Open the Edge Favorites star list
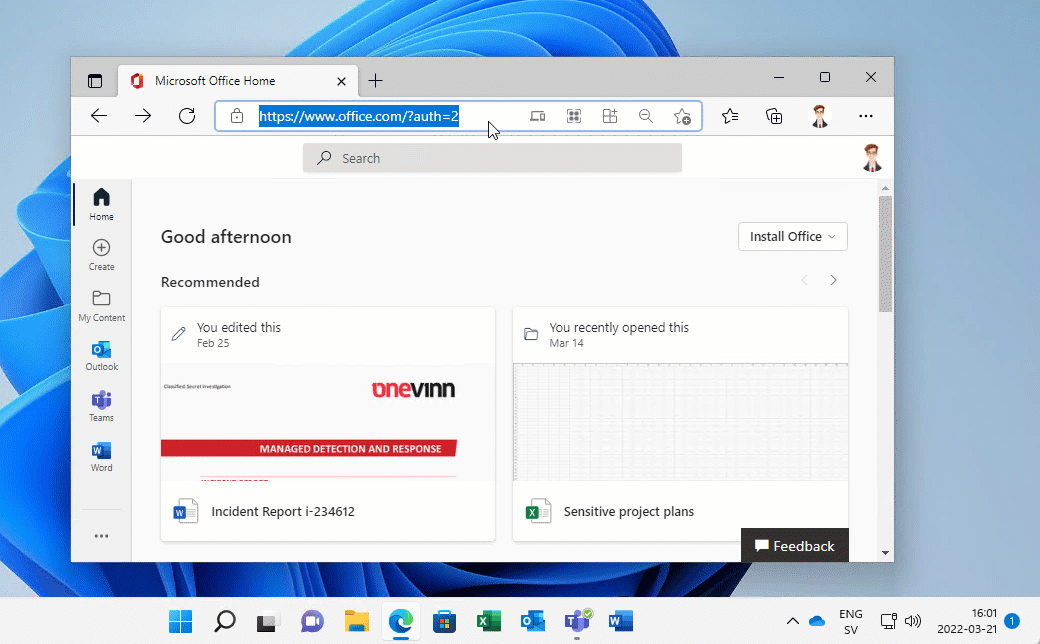1040x644 pixels. [x=730, y=116]
